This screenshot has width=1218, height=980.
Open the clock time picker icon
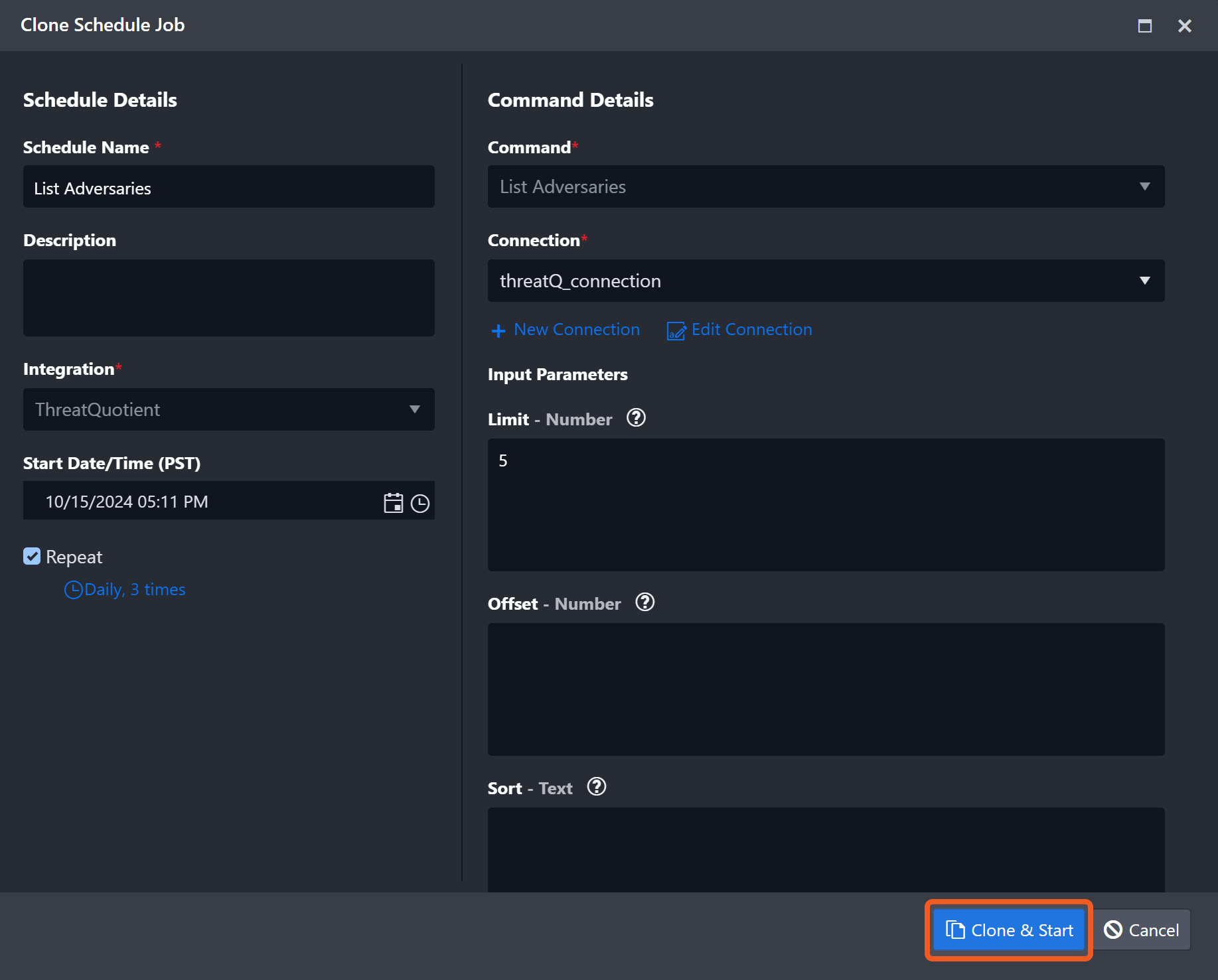pyautogui.click(x=420, y=503)
